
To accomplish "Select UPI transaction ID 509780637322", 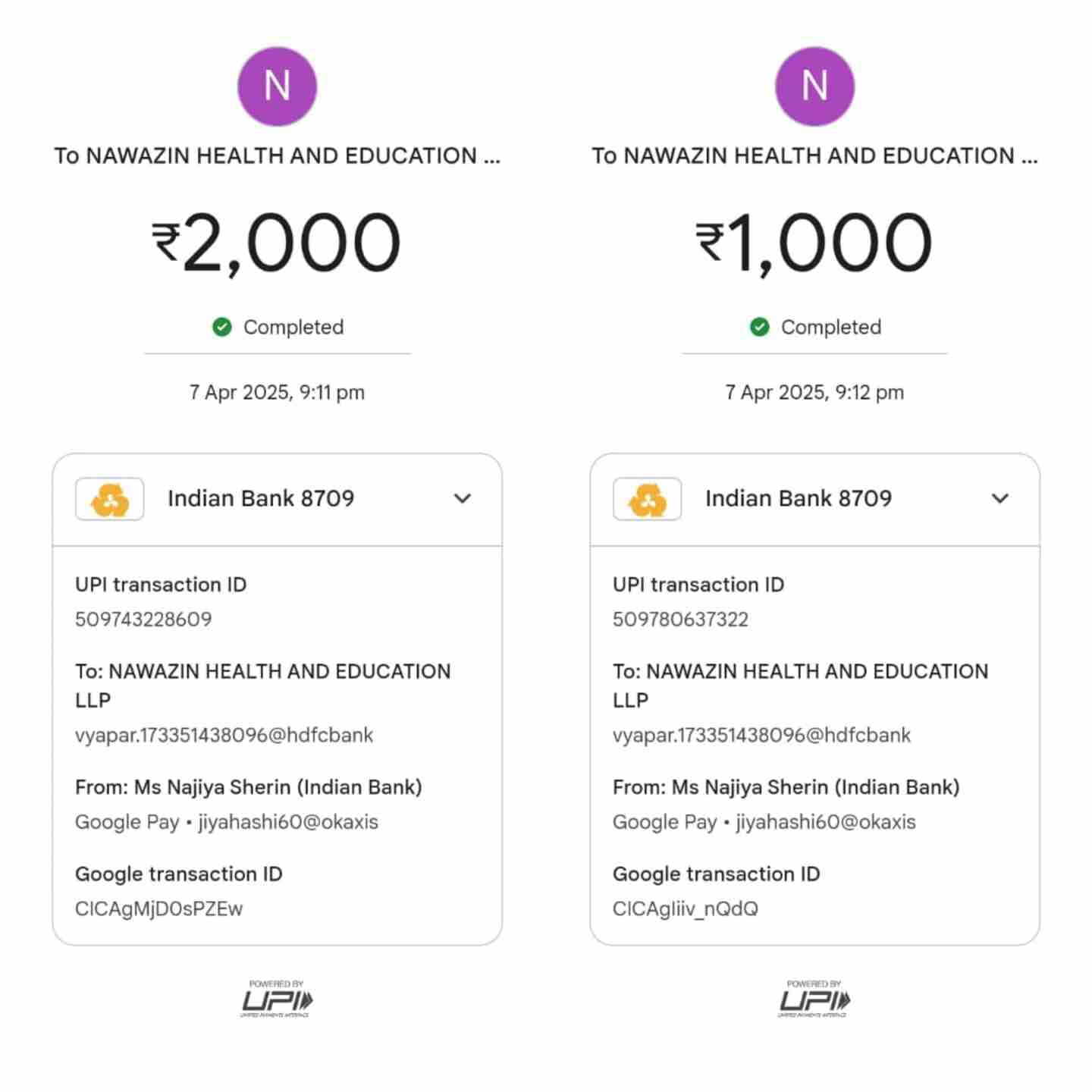I will [x=680, y=620].
